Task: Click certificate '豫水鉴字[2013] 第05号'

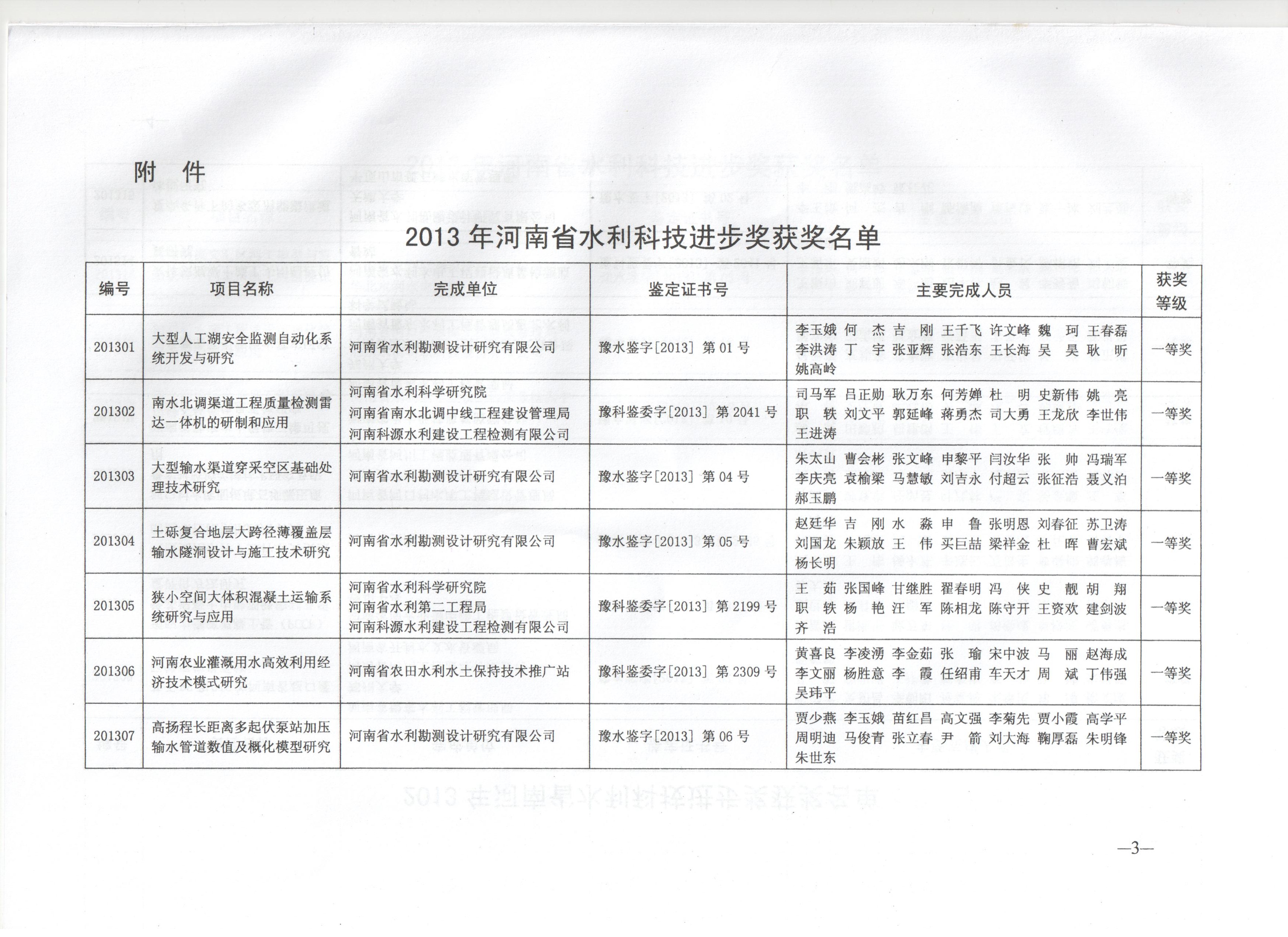Action: pyautogui.click(x=674, y=541)
